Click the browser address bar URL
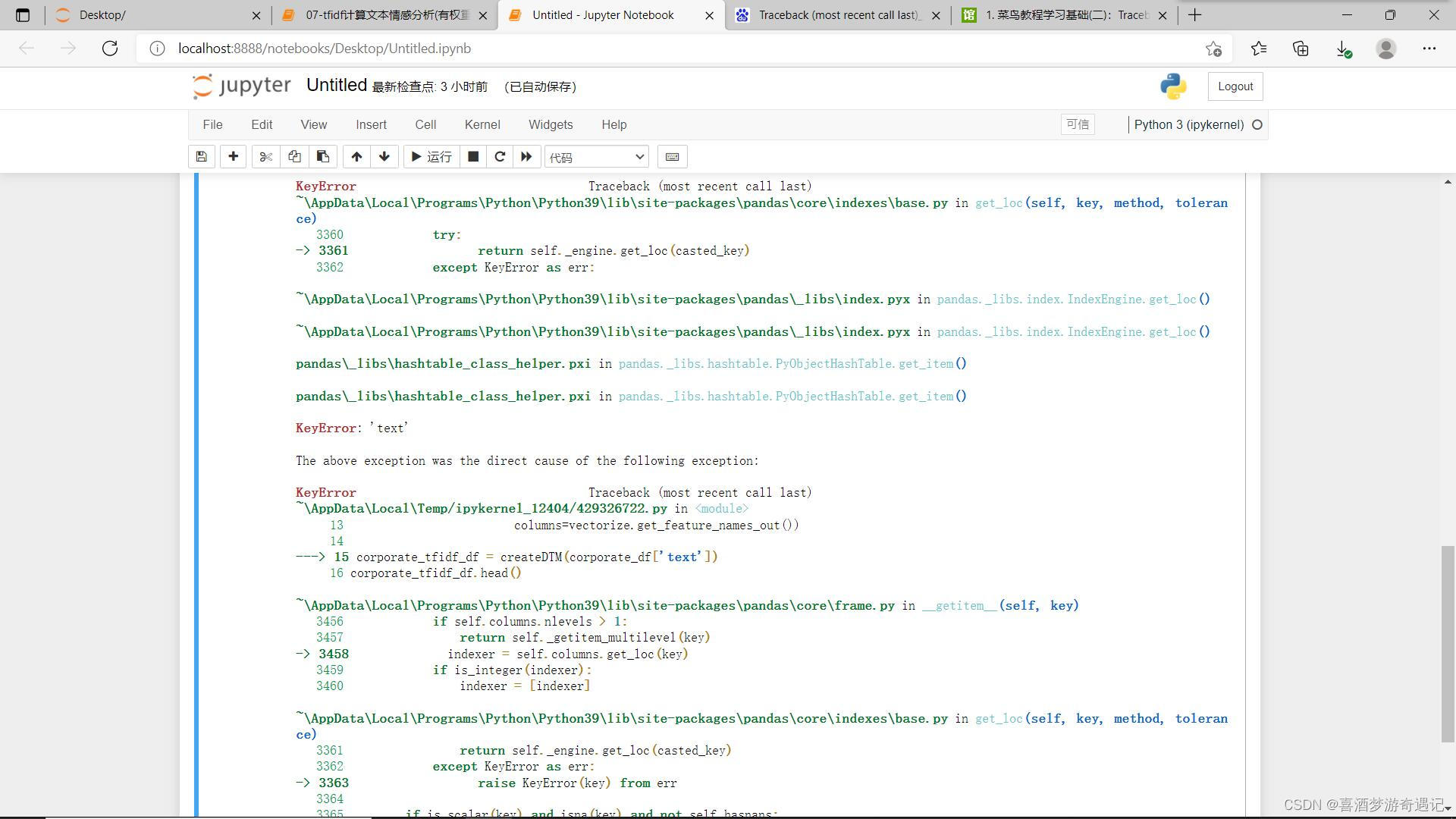This screenshot has height=819, width=1456. [x=325, y=49]
